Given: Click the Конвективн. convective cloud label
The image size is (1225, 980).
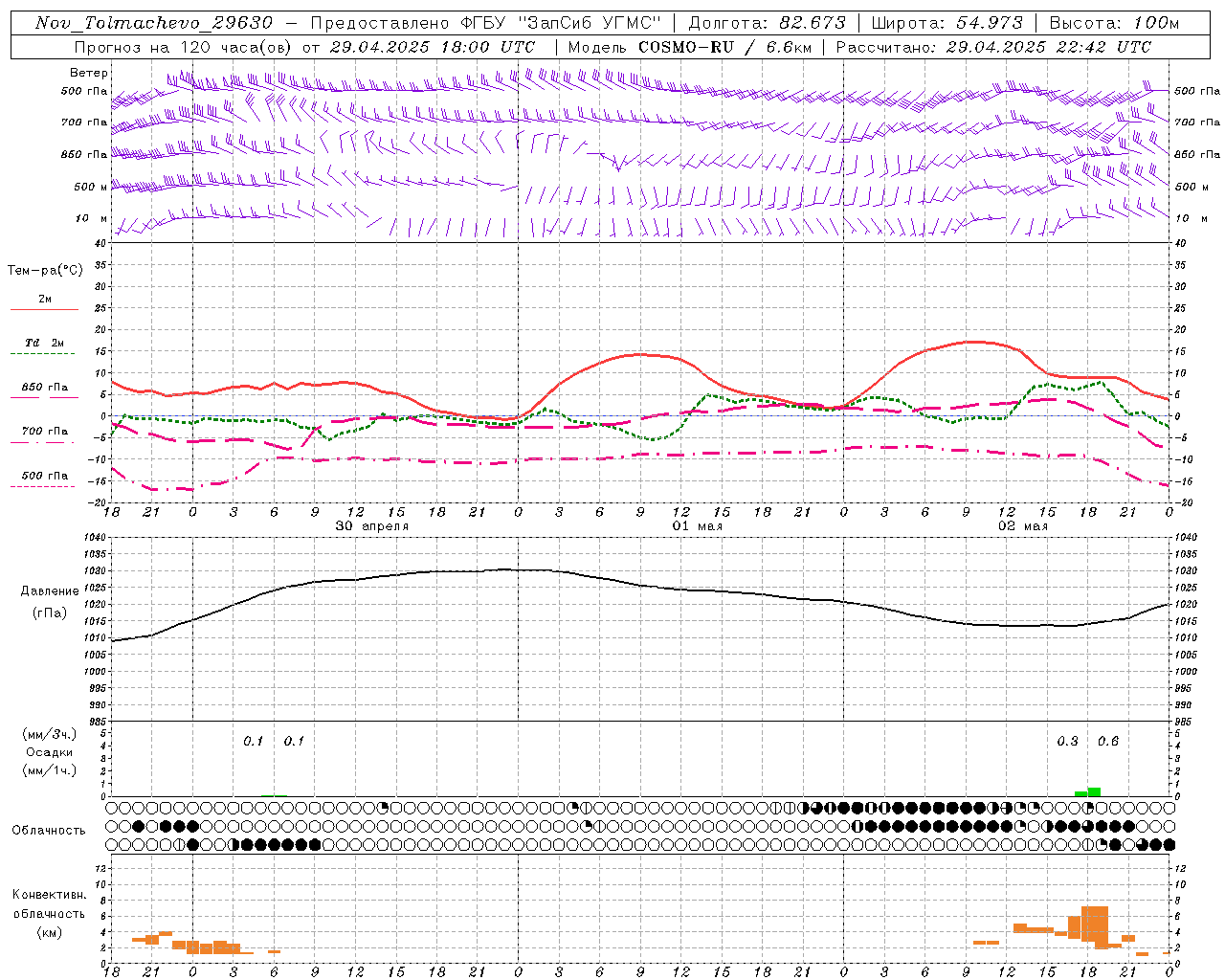Looking at the screenshot, I should (x=49, y=895).
